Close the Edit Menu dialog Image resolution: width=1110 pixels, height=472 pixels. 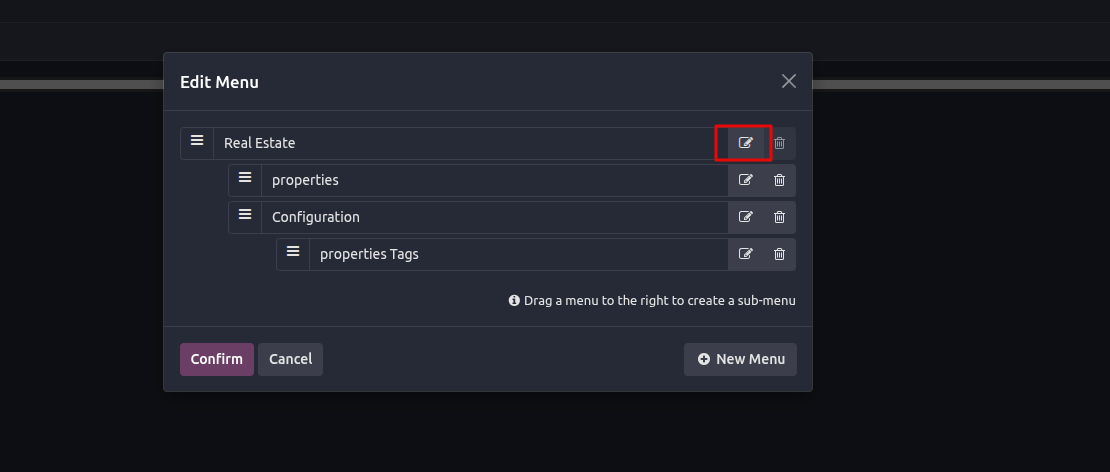[x=789, y=81]
